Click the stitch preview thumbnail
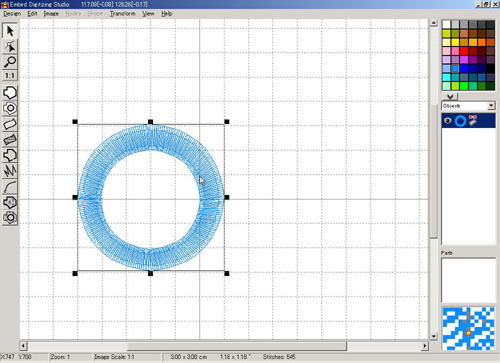500x363 pixels. coord(468,329)
